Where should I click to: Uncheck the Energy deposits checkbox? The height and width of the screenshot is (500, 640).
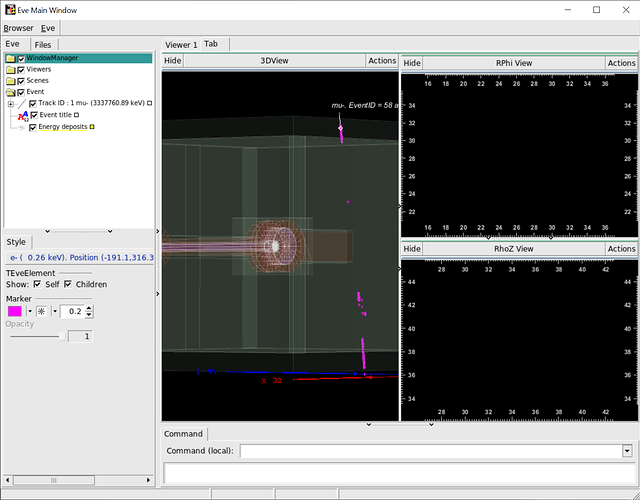(33, 127)
